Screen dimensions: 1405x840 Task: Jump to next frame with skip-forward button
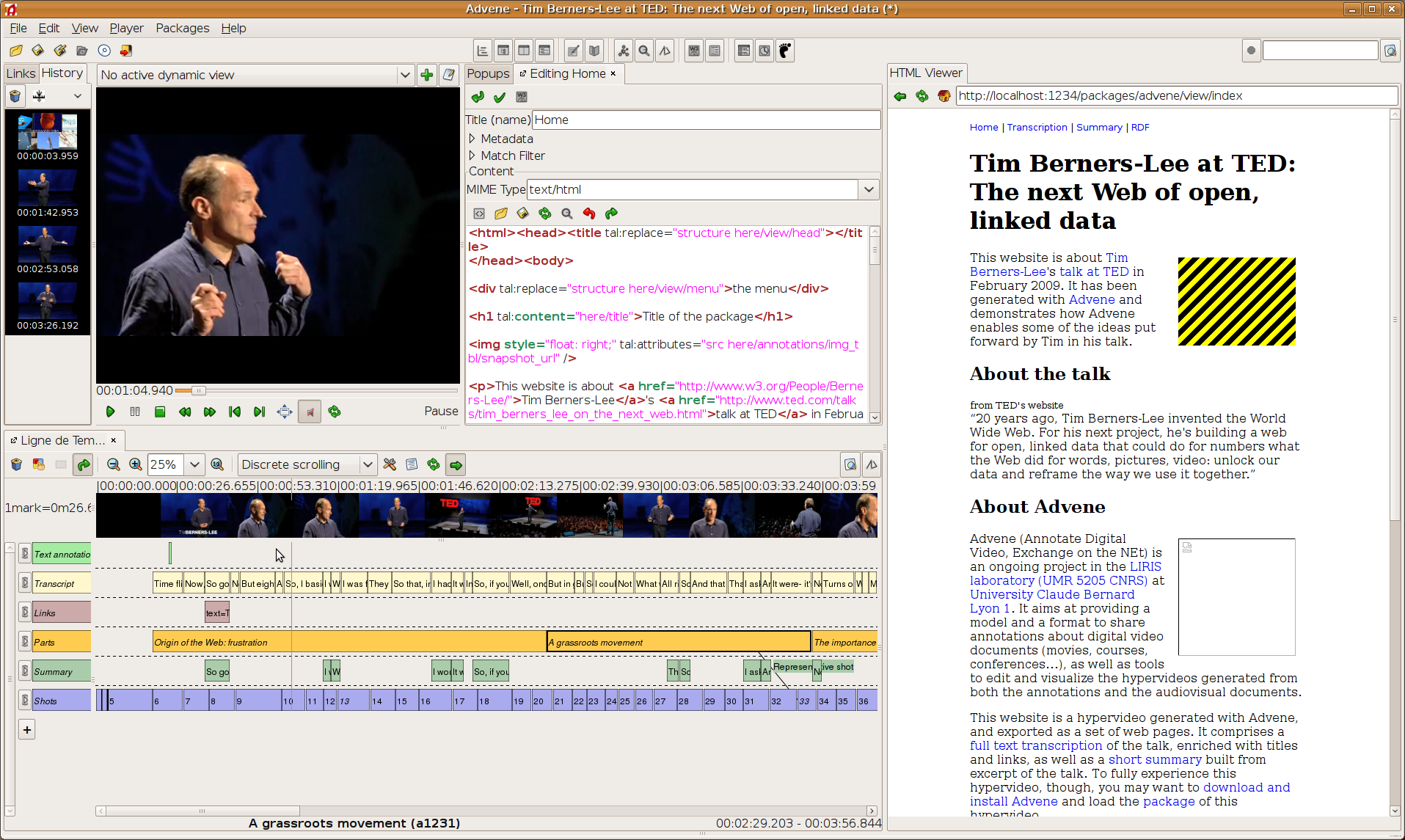[259, 412]
